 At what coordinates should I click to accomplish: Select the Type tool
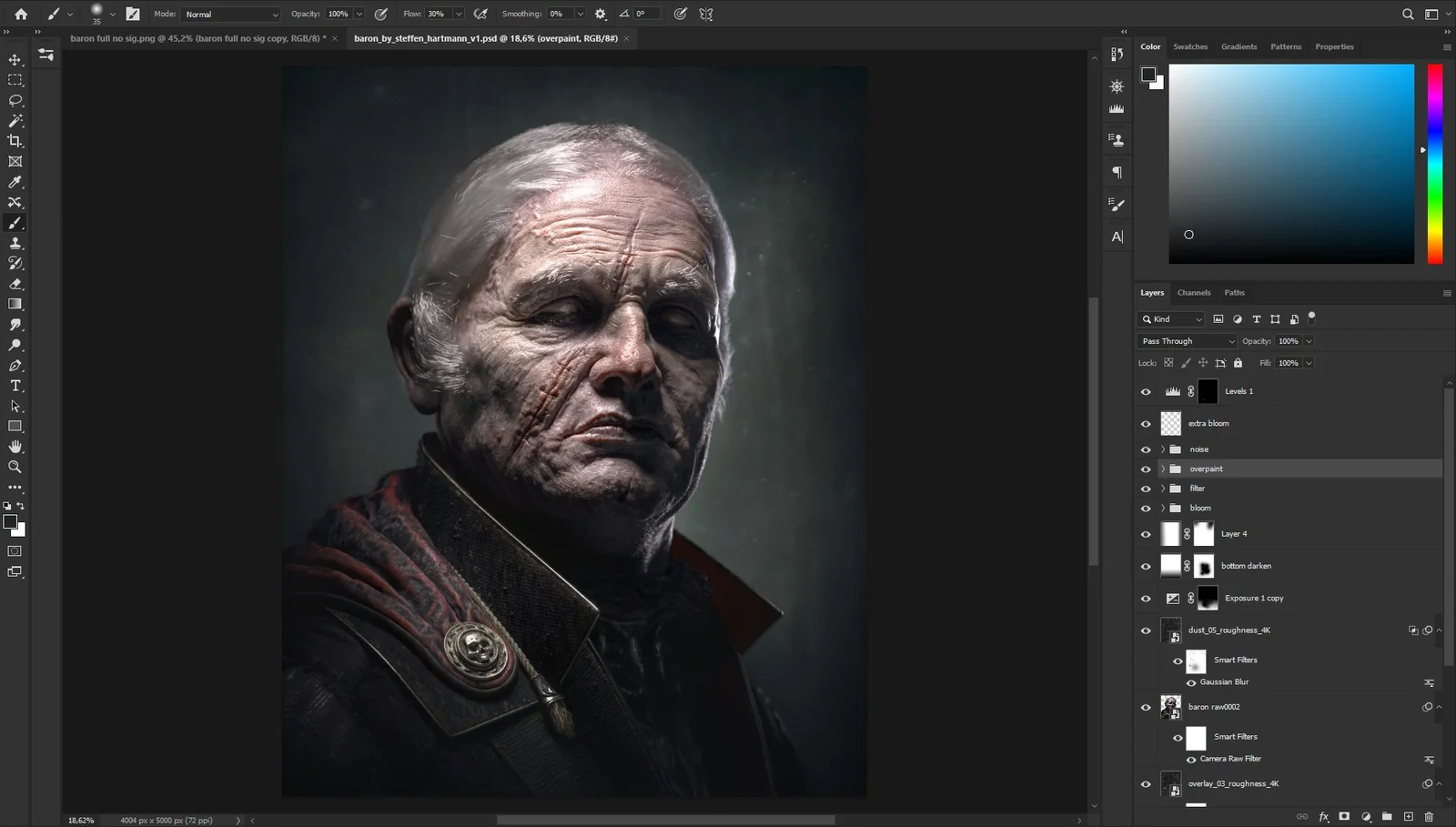pyautogui.click(x=15, y=385)
